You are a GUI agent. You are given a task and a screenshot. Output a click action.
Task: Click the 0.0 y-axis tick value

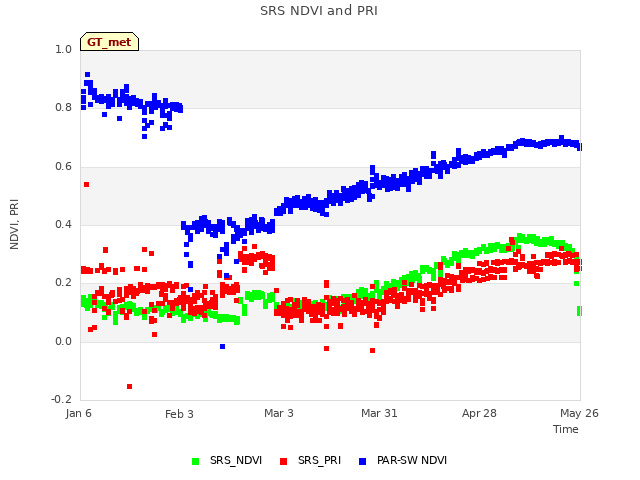tap(63, 341)
